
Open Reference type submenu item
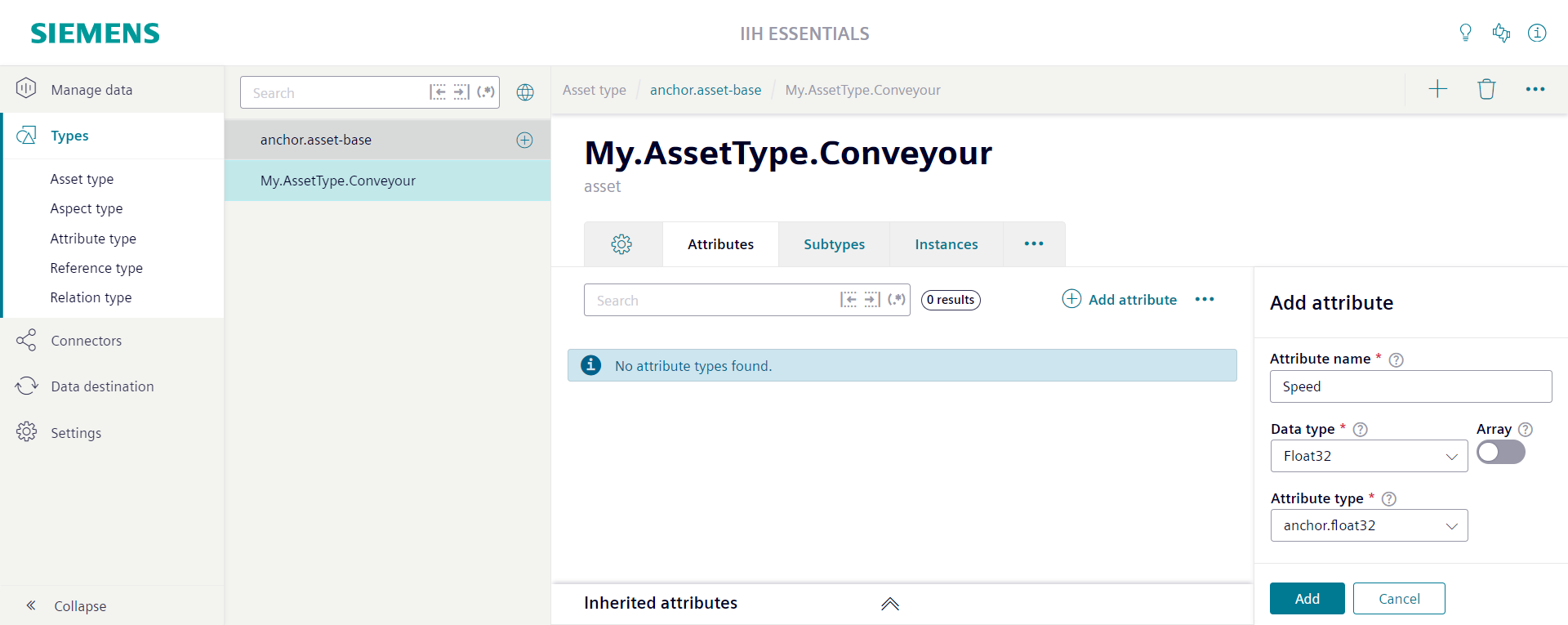tap(96, 268)
